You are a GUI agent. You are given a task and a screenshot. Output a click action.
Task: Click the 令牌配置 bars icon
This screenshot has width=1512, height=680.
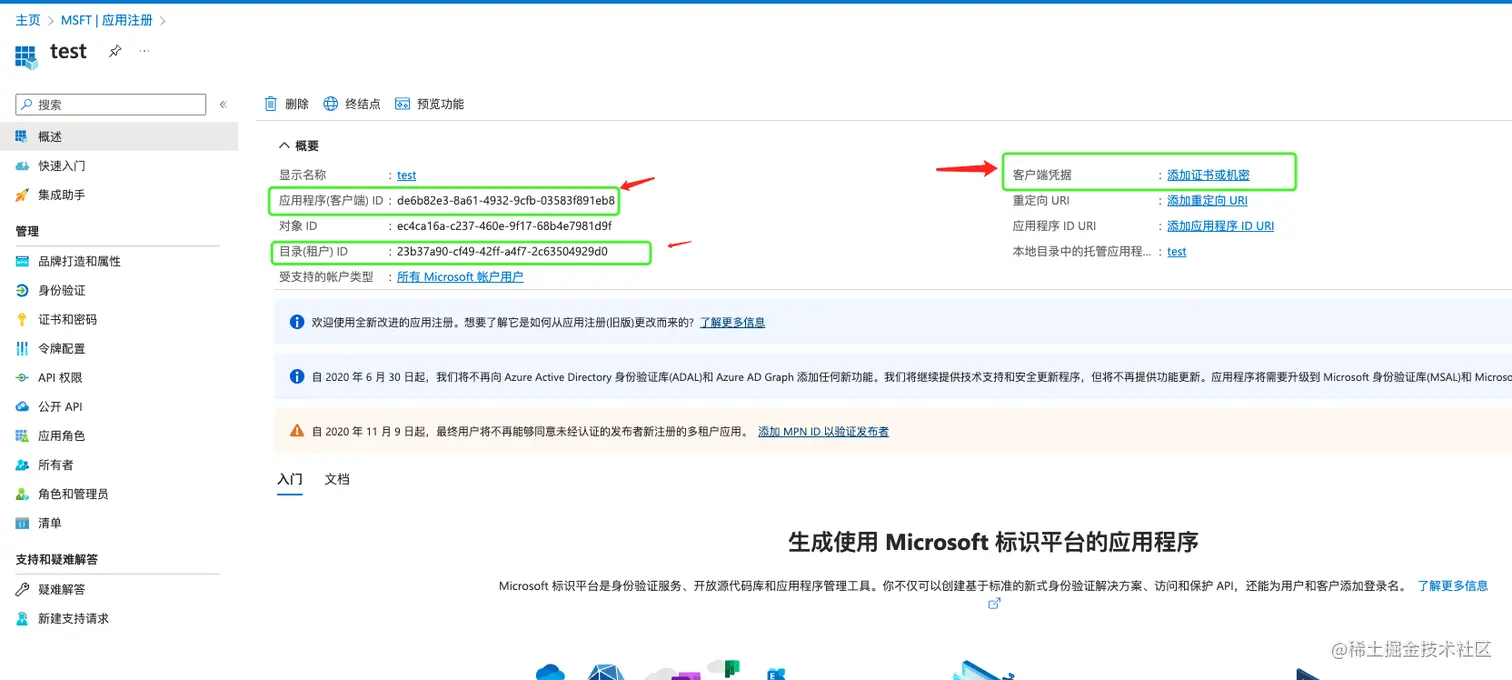click(22, 348)
